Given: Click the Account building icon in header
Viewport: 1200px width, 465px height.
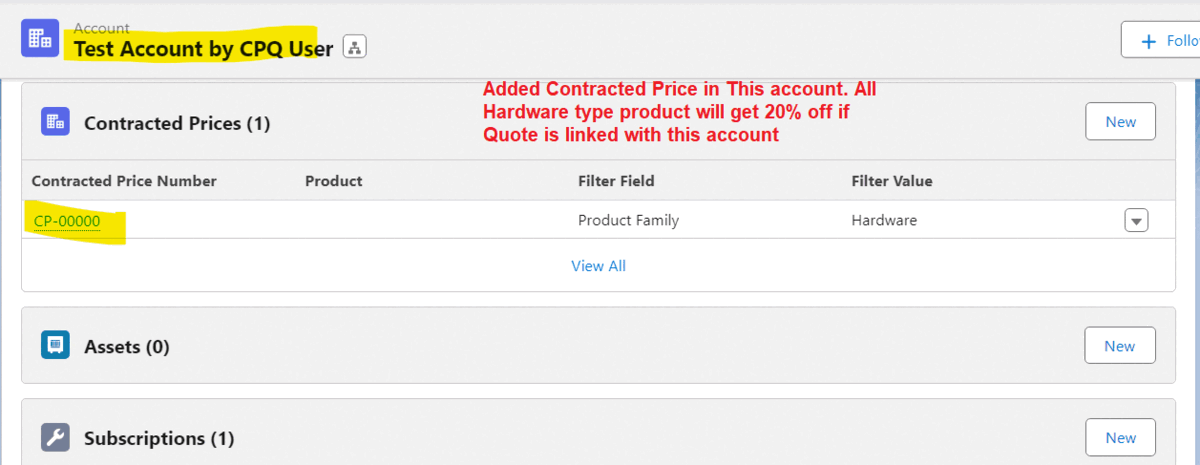Looking at the screenshot, I should [40, 38].
